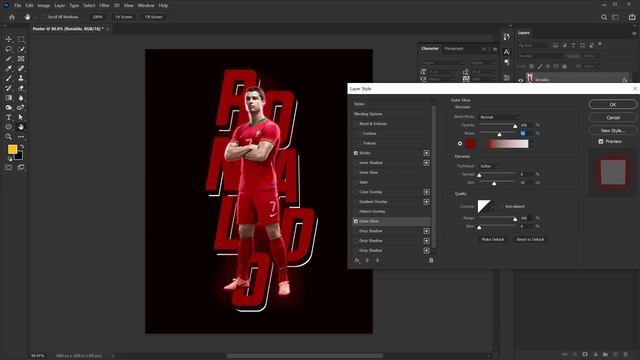Screen dimensions: 640x360
Task: Enable the Satin checkbox
Action: click(x=356, y=182)
